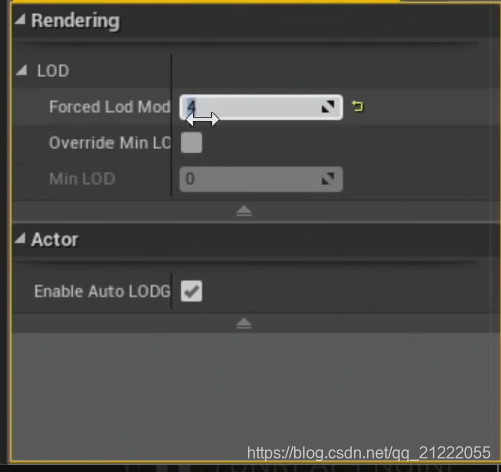Click the Enable Auto LODG property label
501x472 pixels.
click(102, 291)
